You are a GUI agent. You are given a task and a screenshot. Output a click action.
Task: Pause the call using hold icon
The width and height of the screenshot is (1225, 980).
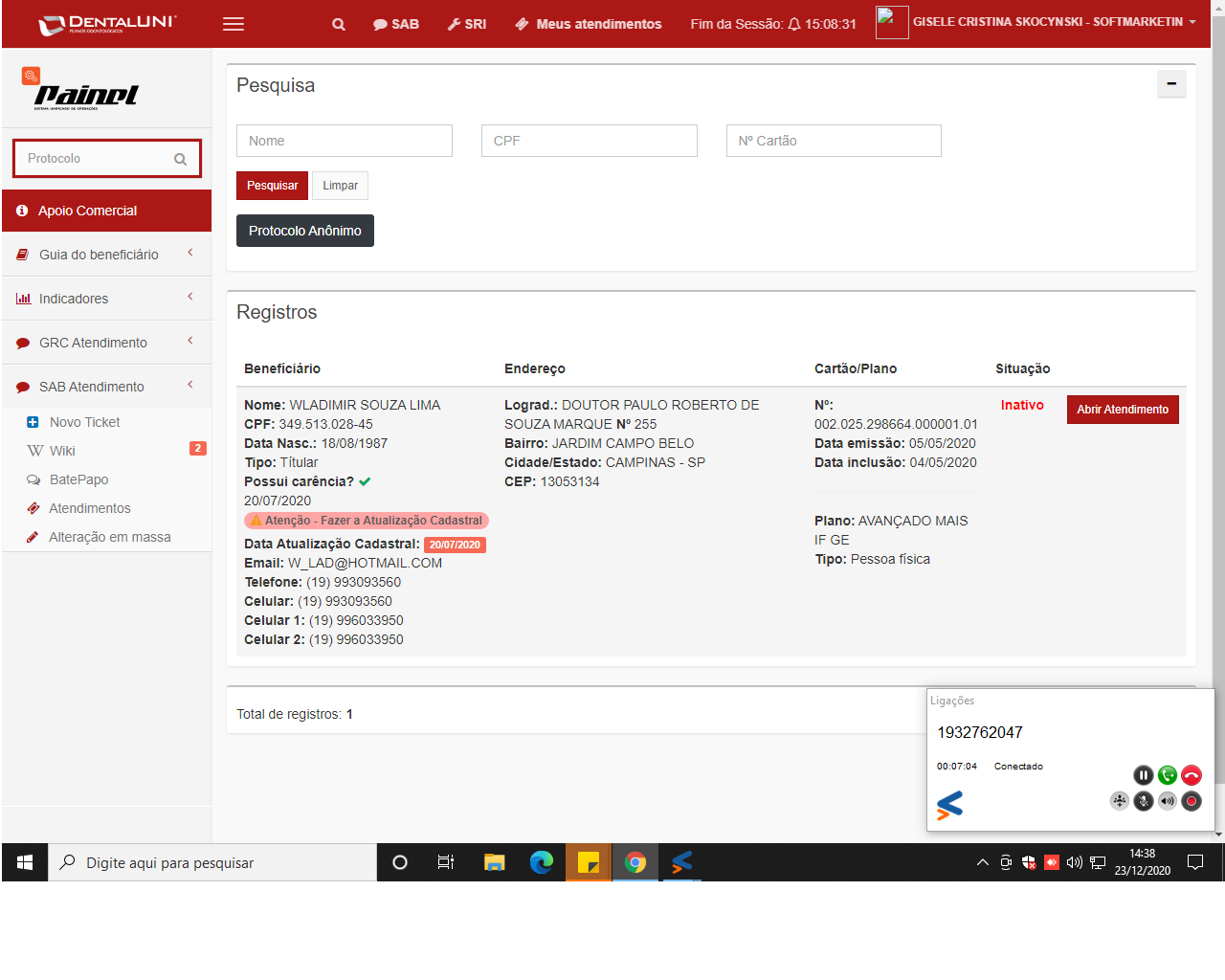(x=1143, y=775)
